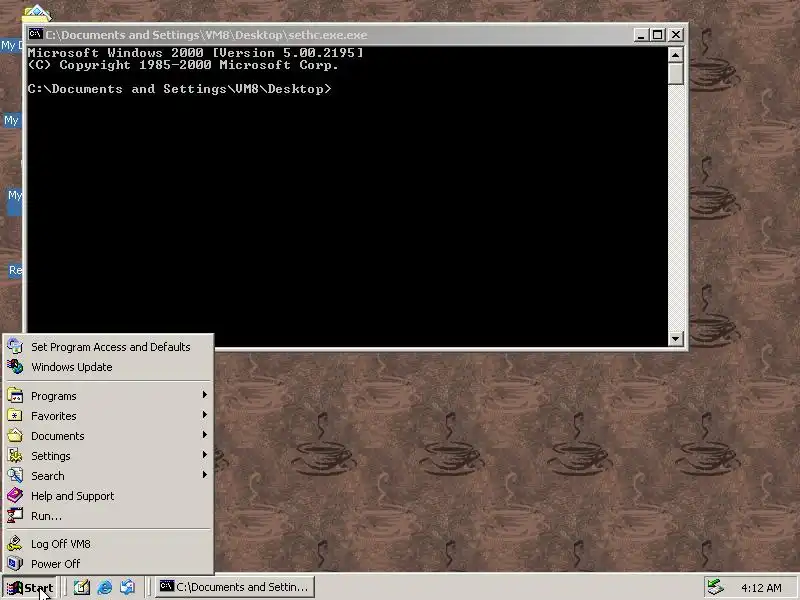The height and width of the screenshot is (600, 800).
Task: Choose Run... from Start menu
Action: pyautogui.click(x=108, y=516)
